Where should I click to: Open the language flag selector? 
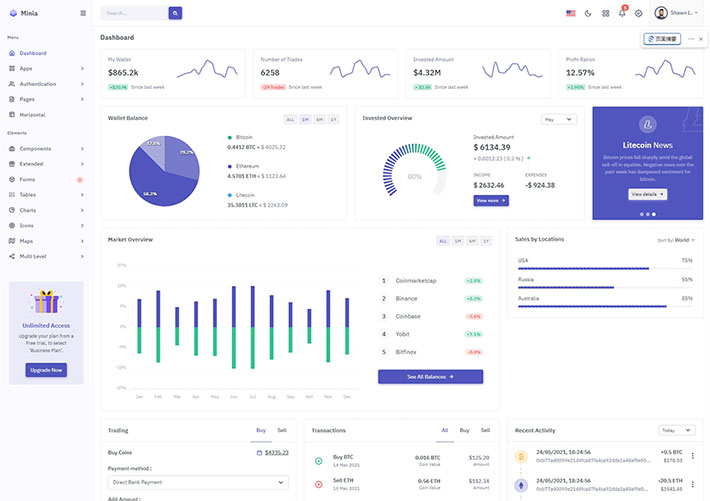click(571, 13)
